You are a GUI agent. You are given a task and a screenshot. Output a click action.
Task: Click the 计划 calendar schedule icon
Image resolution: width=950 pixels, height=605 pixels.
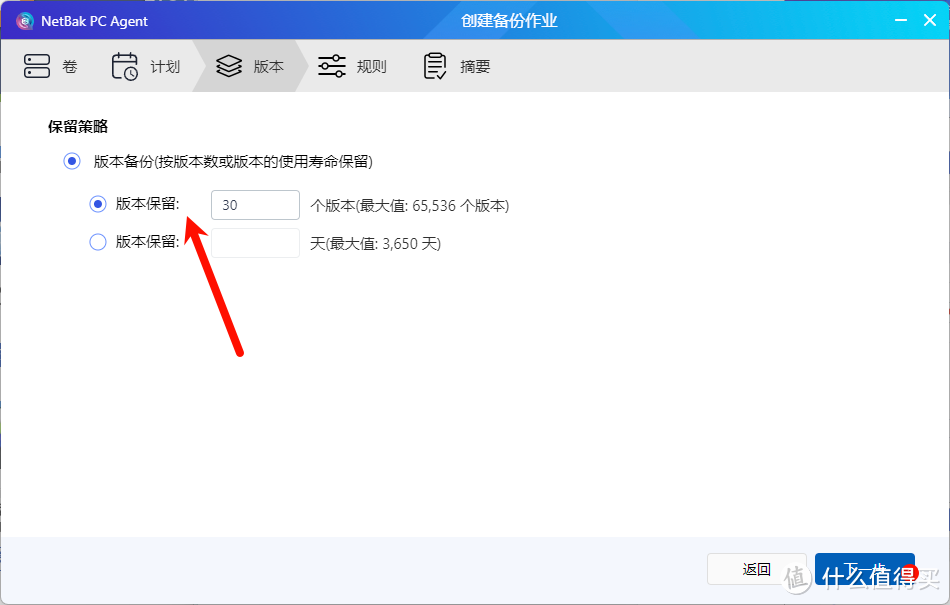coord(124,65)
